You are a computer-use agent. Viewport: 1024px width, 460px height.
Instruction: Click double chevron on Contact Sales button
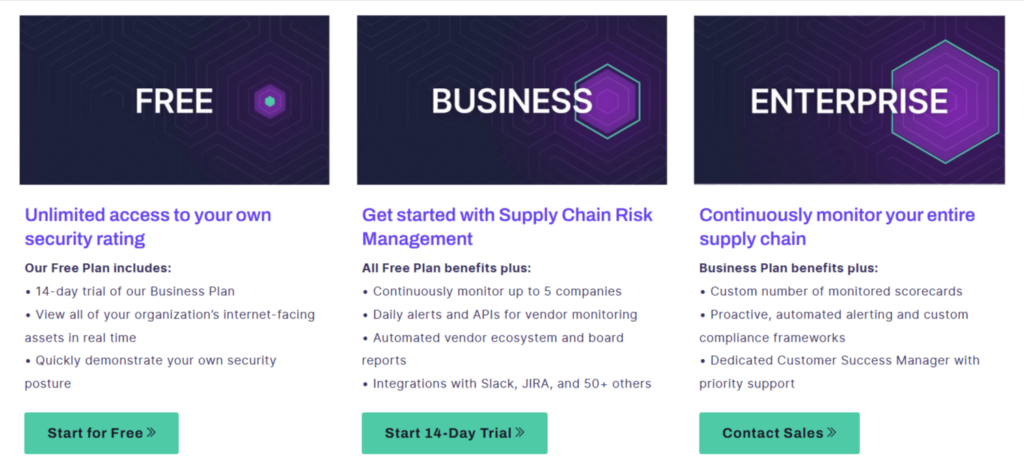831,432
